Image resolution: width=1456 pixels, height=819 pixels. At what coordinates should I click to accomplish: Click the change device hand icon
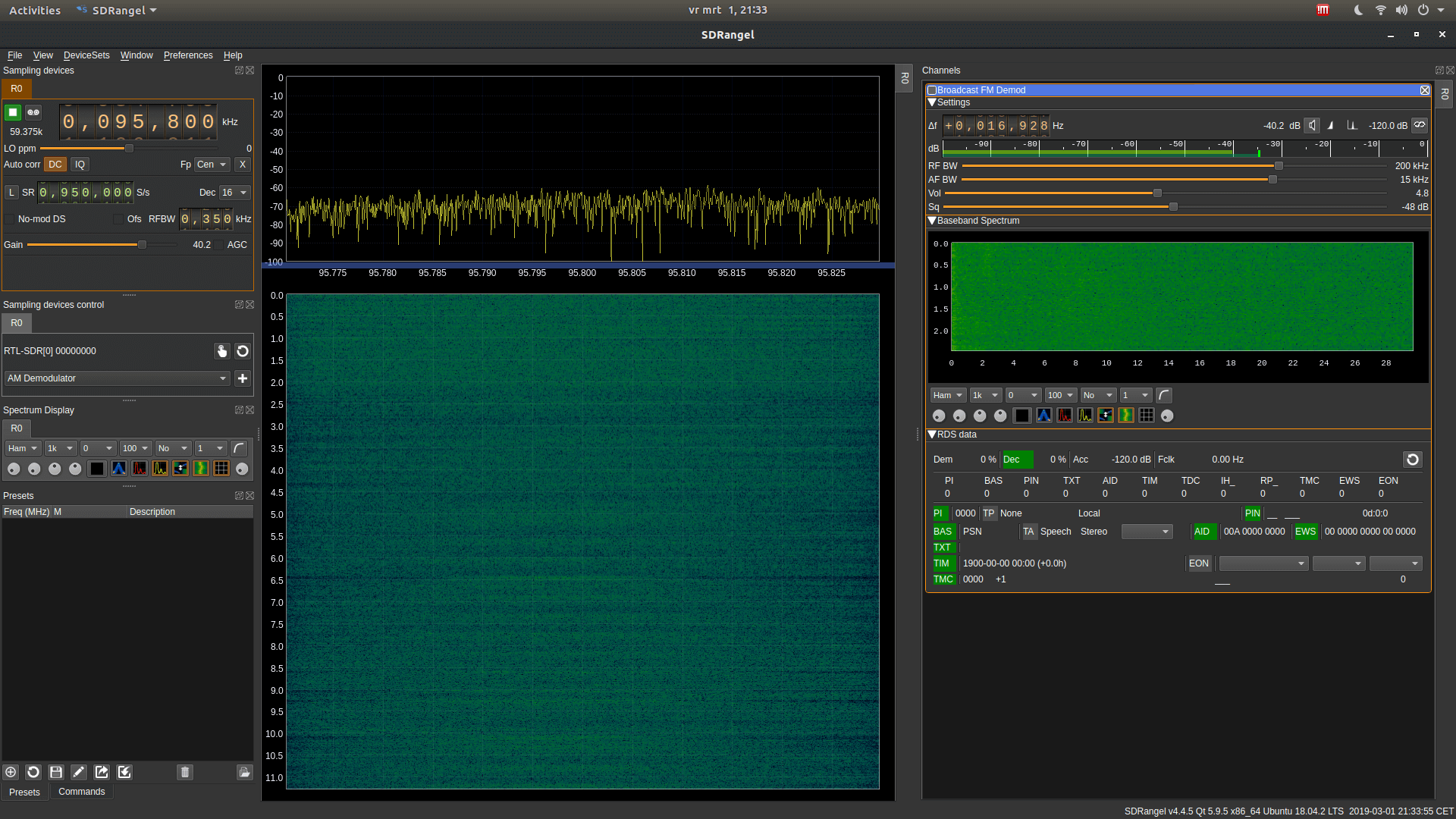221,351
